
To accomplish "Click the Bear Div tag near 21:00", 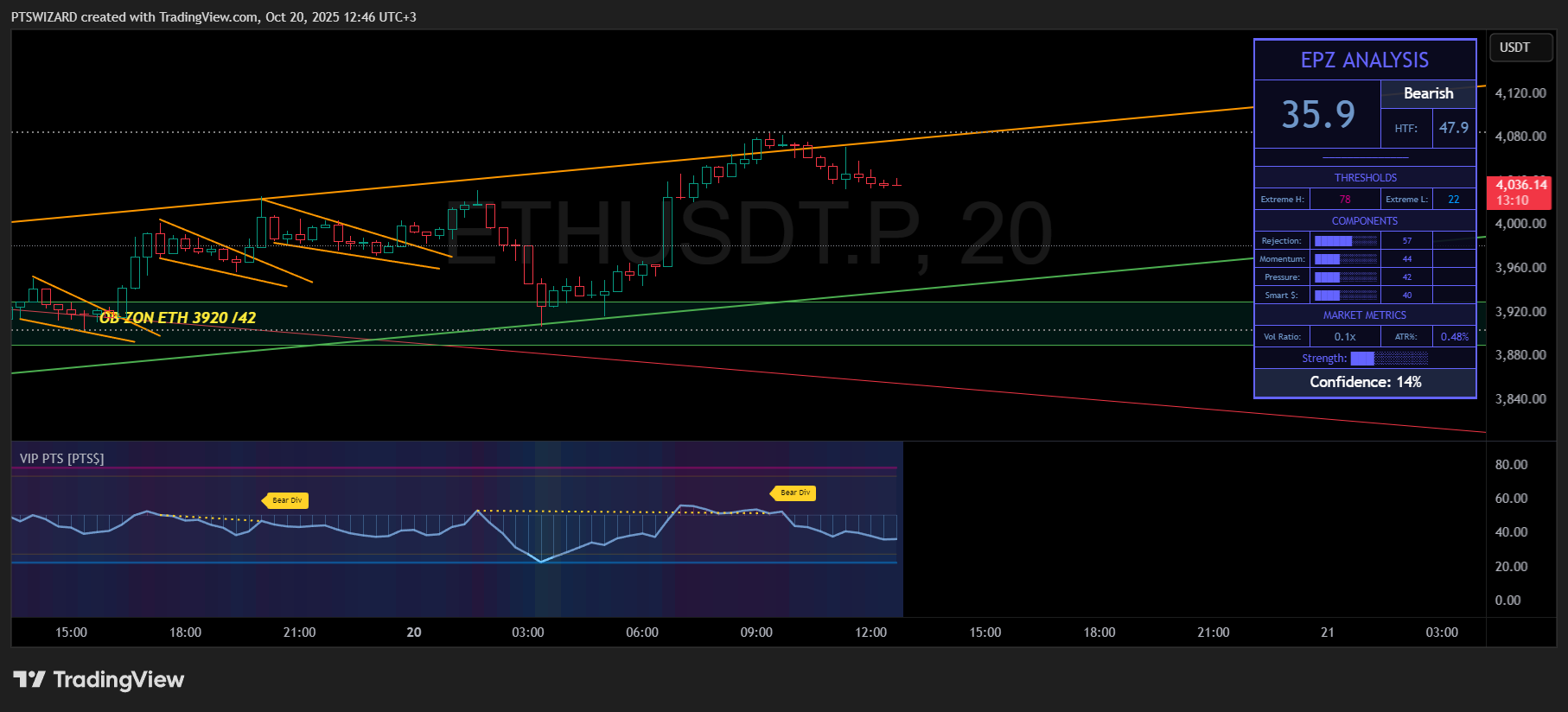I will tap(285, 500).
